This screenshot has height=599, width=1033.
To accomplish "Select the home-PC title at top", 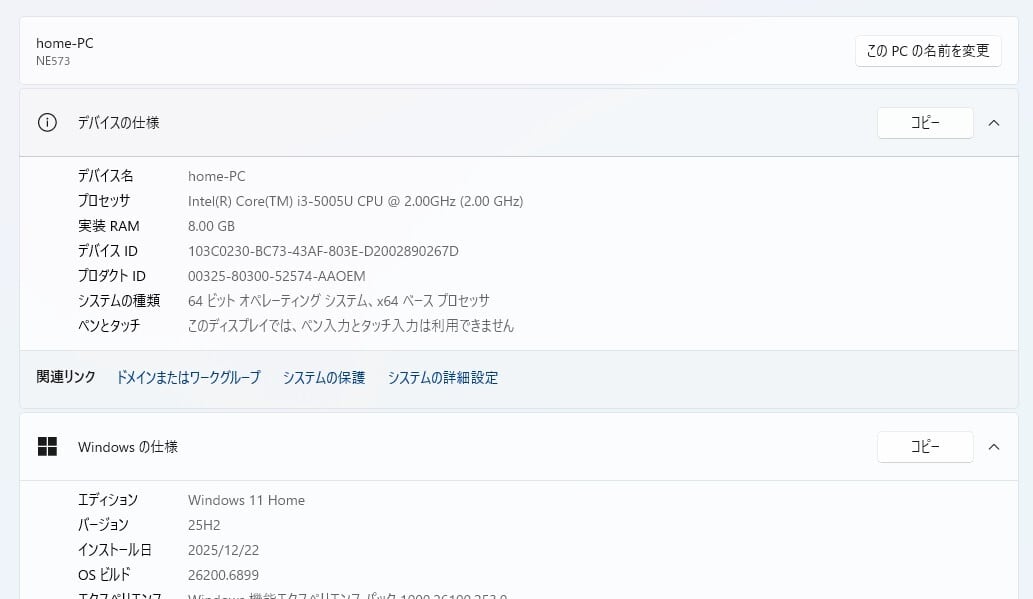I will pyautogui.click(x=65, y=43).
